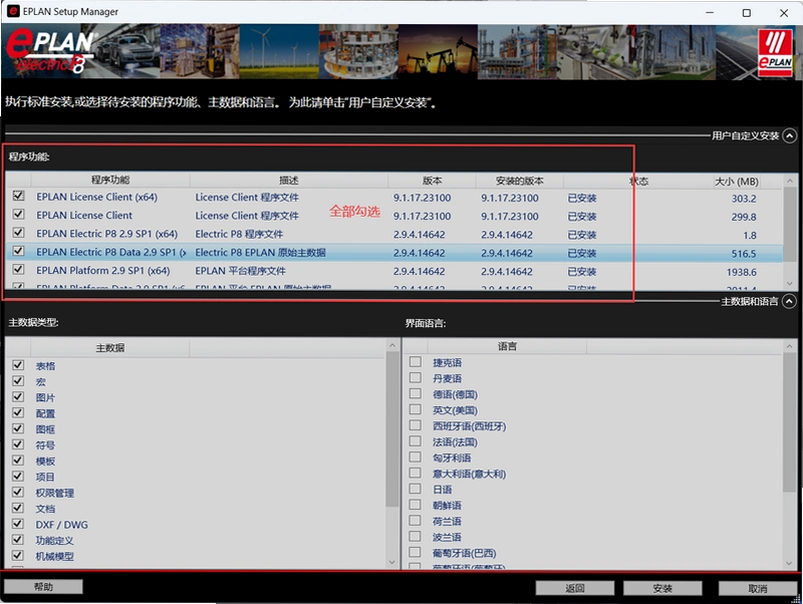Enable the 荷兰语 language checkbox

coord(415,521)
